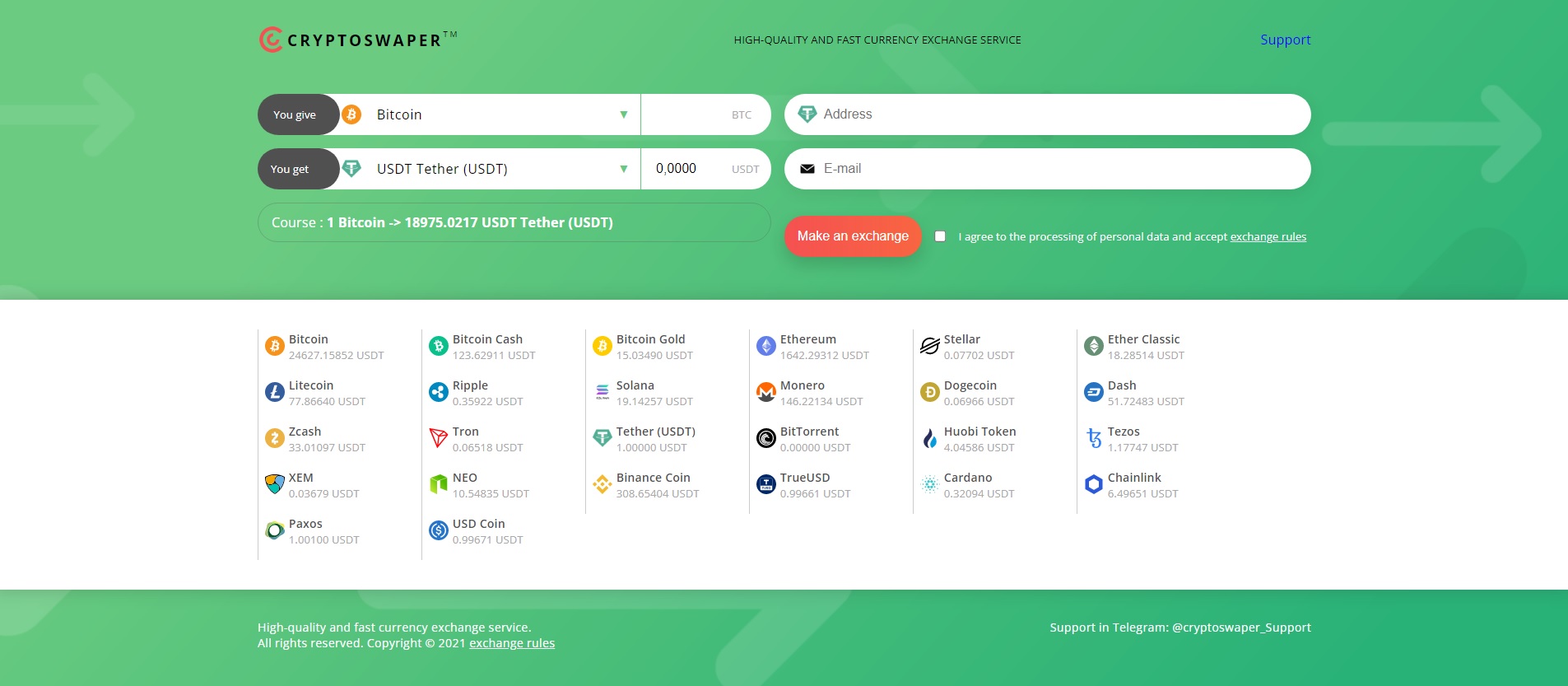Click the Huobi Token flame icon

point(930,438)
